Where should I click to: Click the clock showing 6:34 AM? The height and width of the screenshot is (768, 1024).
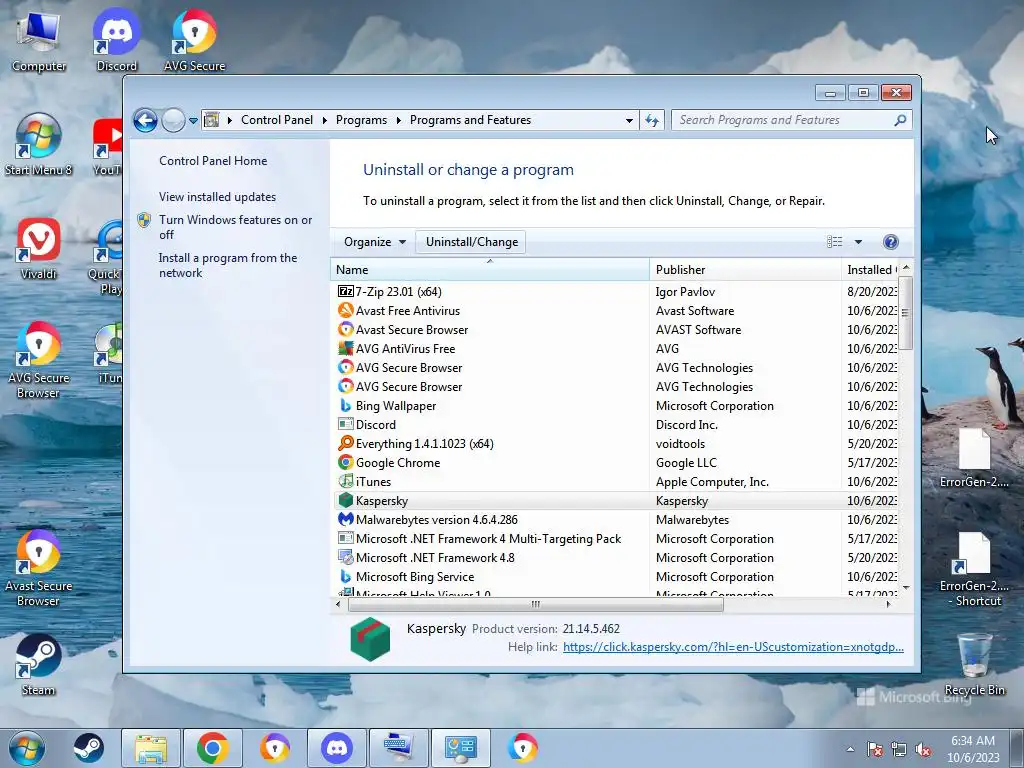(972, 741)
